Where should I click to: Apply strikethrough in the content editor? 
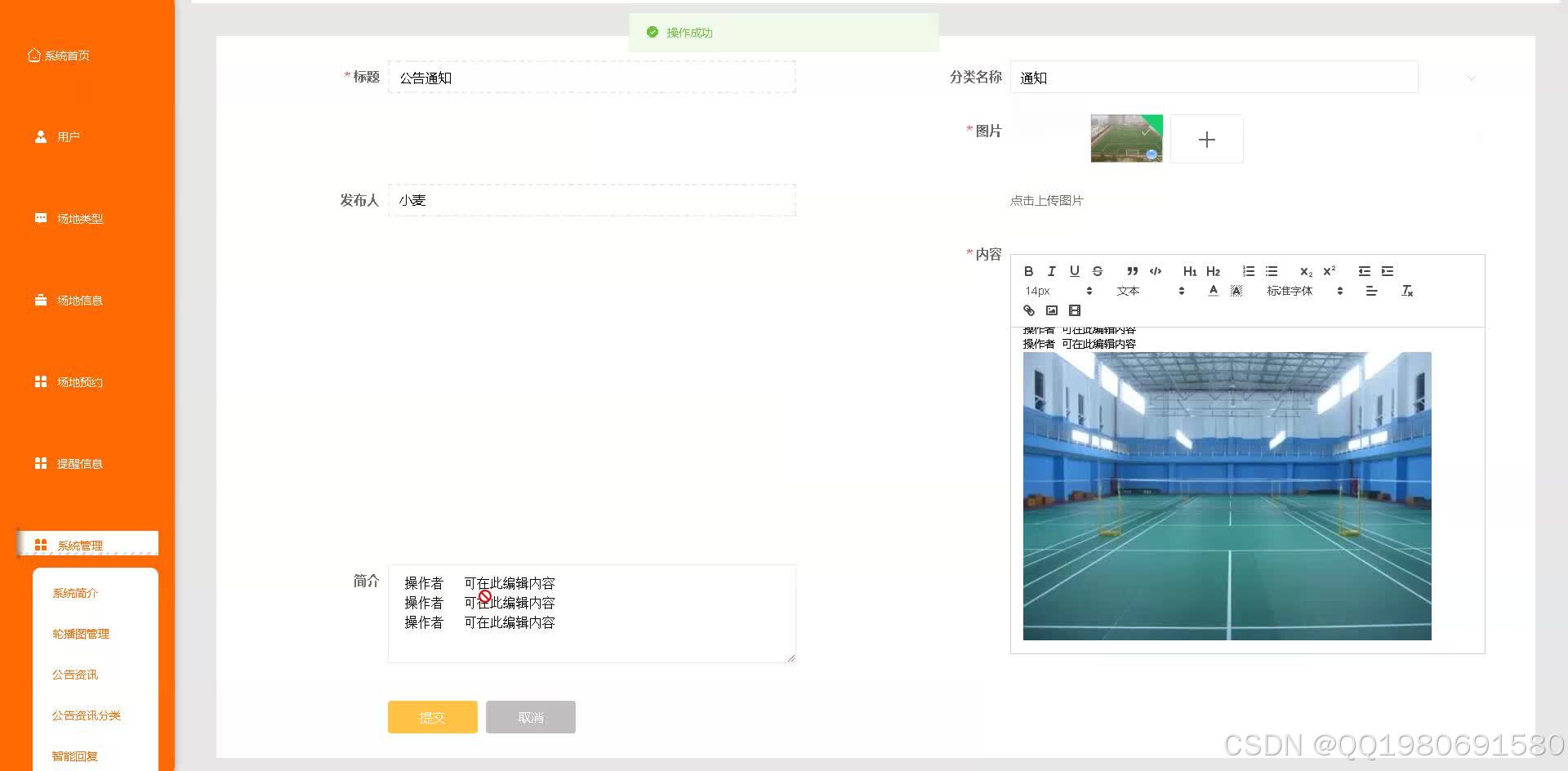coord(1098,270)
